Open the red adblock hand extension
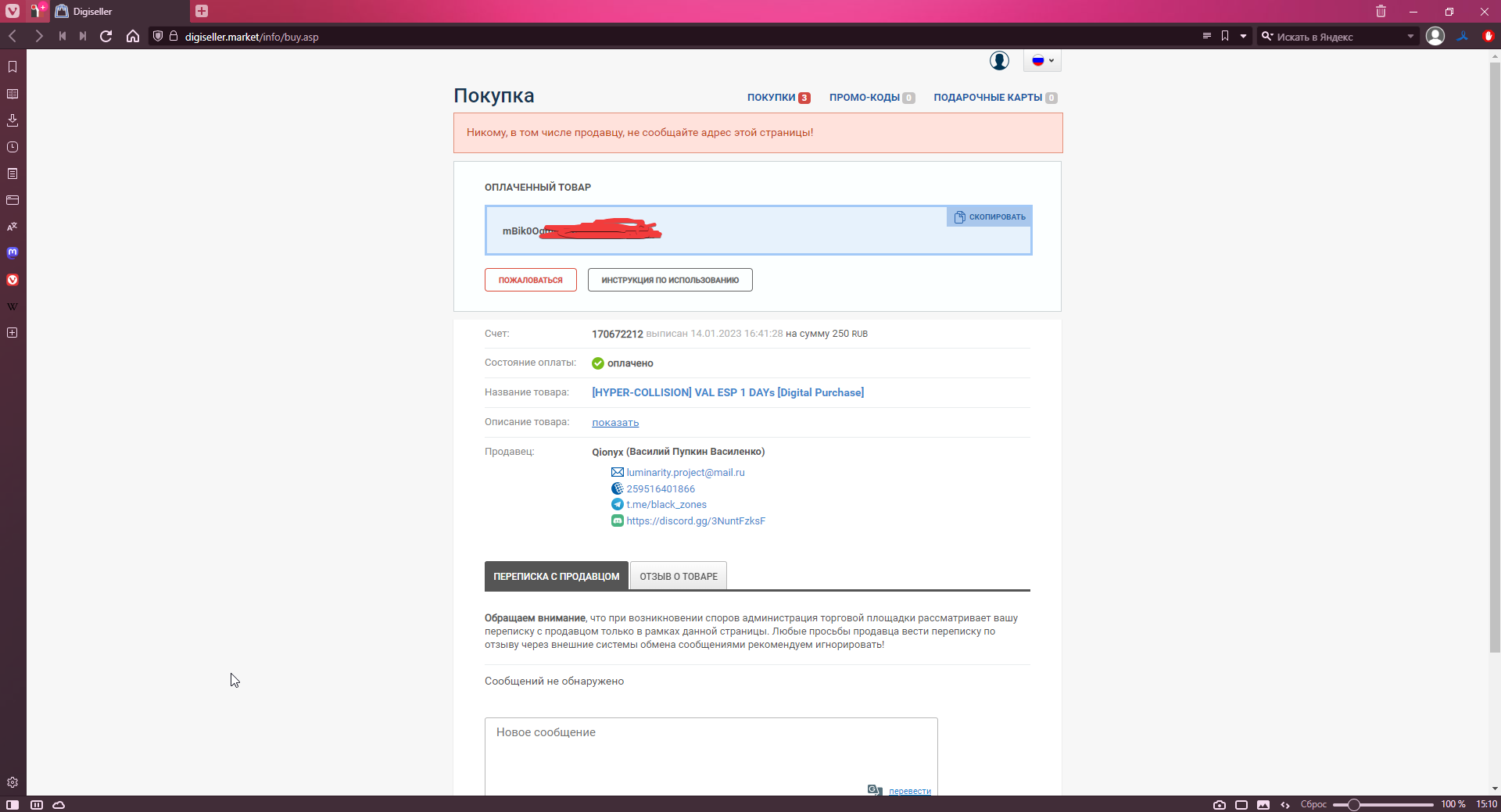Viewport: 1501px width, 812px height. click(x=1488, y=36)
